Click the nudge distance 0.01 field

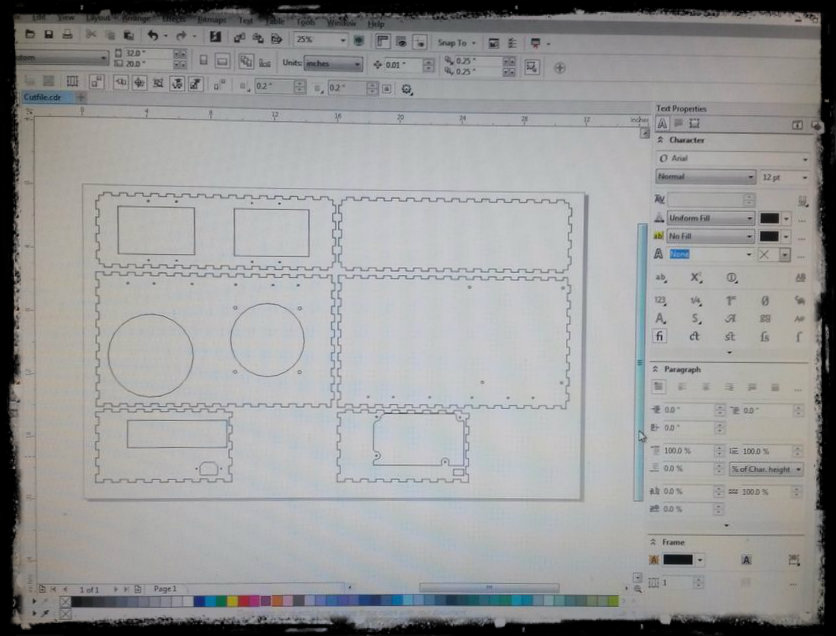[x=403, y=65]
